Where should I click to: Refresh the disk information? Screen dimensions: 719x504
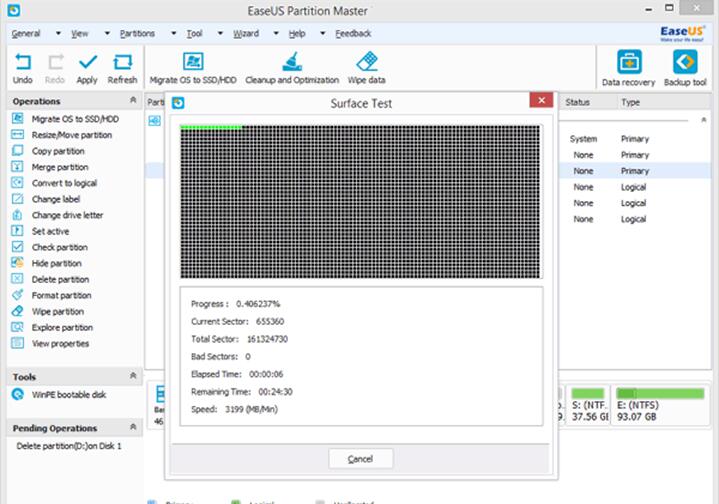[122, 68]
